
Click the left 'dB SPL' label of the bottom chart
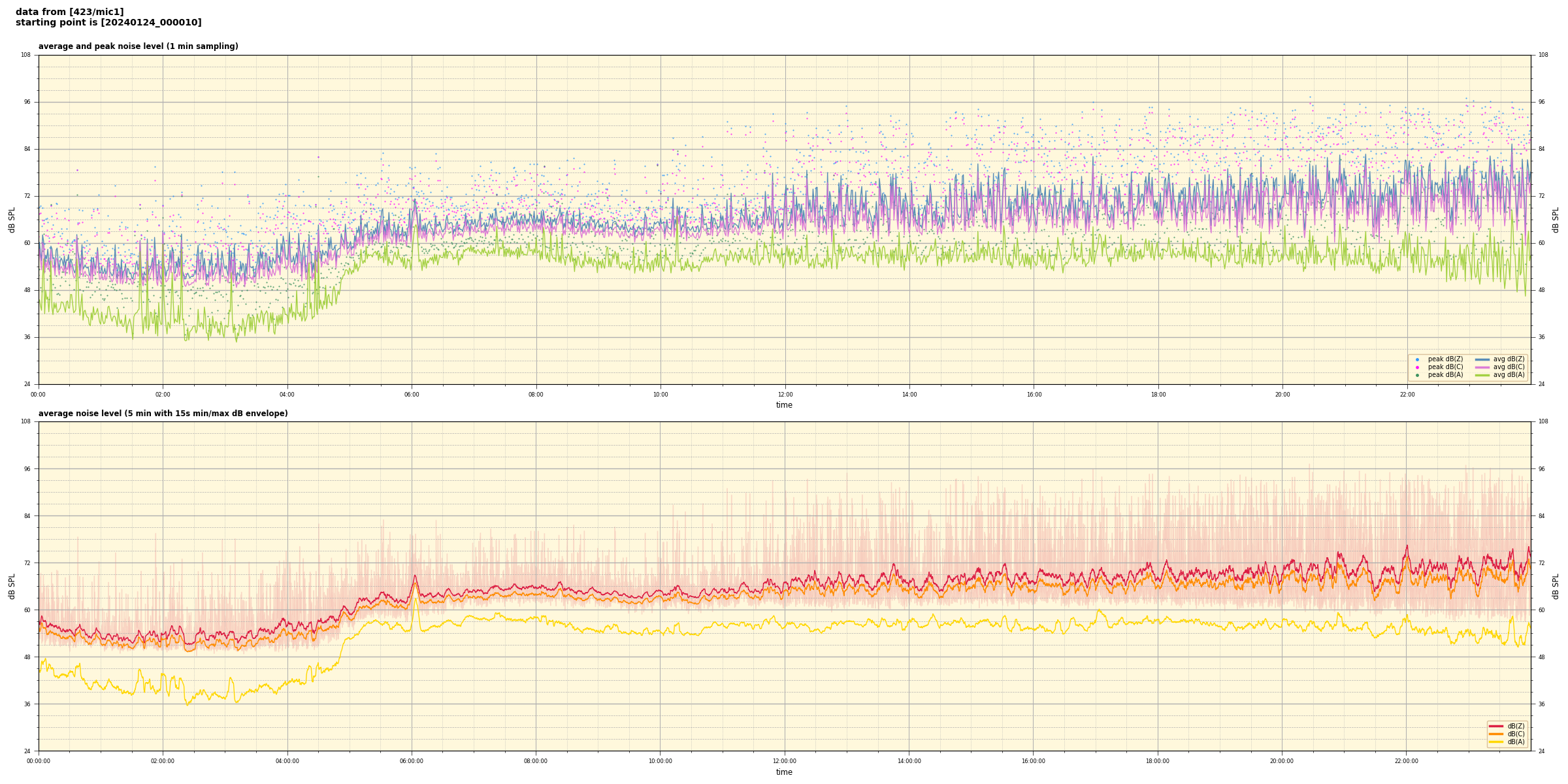[x=12, y=586]
